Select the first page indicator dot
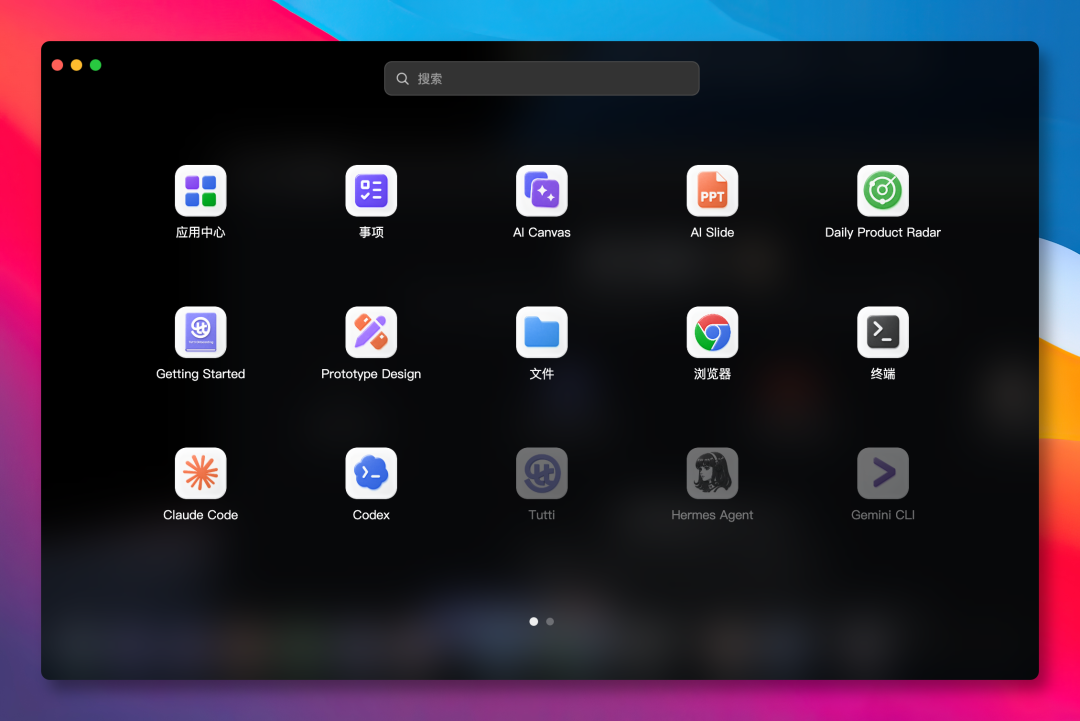 [533, 621]
